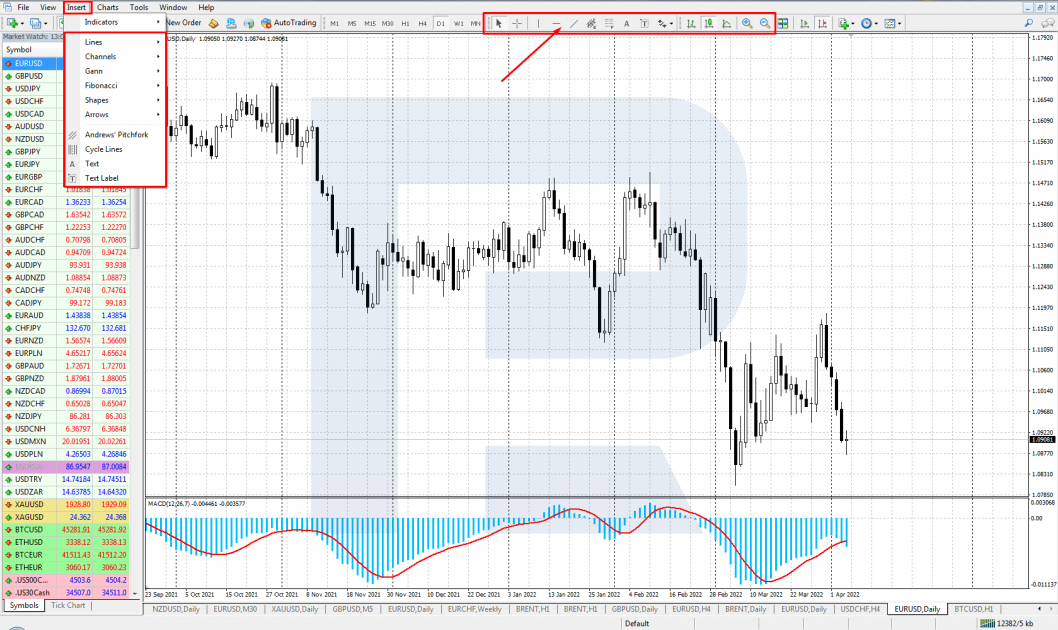This screenshot has height=630, width=1058.
Task: Click the Symbol column header
Action: (x=32, y=50)
